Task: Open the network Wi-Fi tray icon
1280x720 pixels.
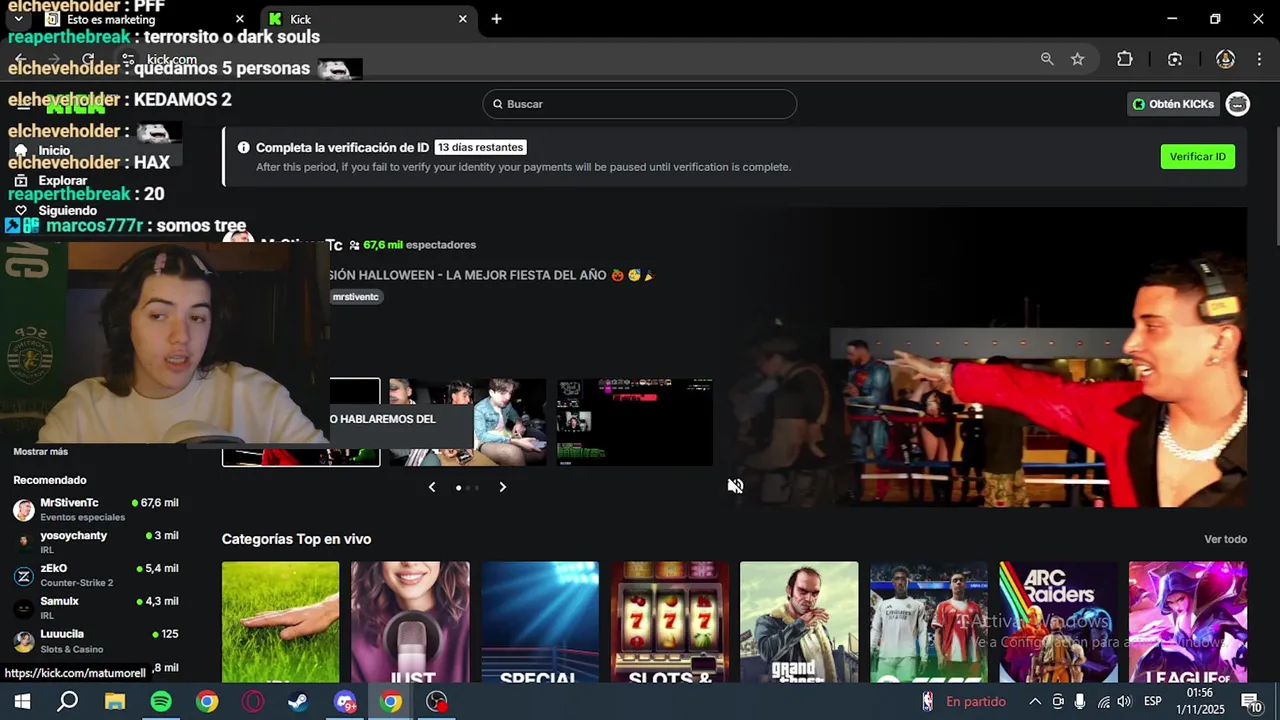Action: click(x=1103, y=702)
